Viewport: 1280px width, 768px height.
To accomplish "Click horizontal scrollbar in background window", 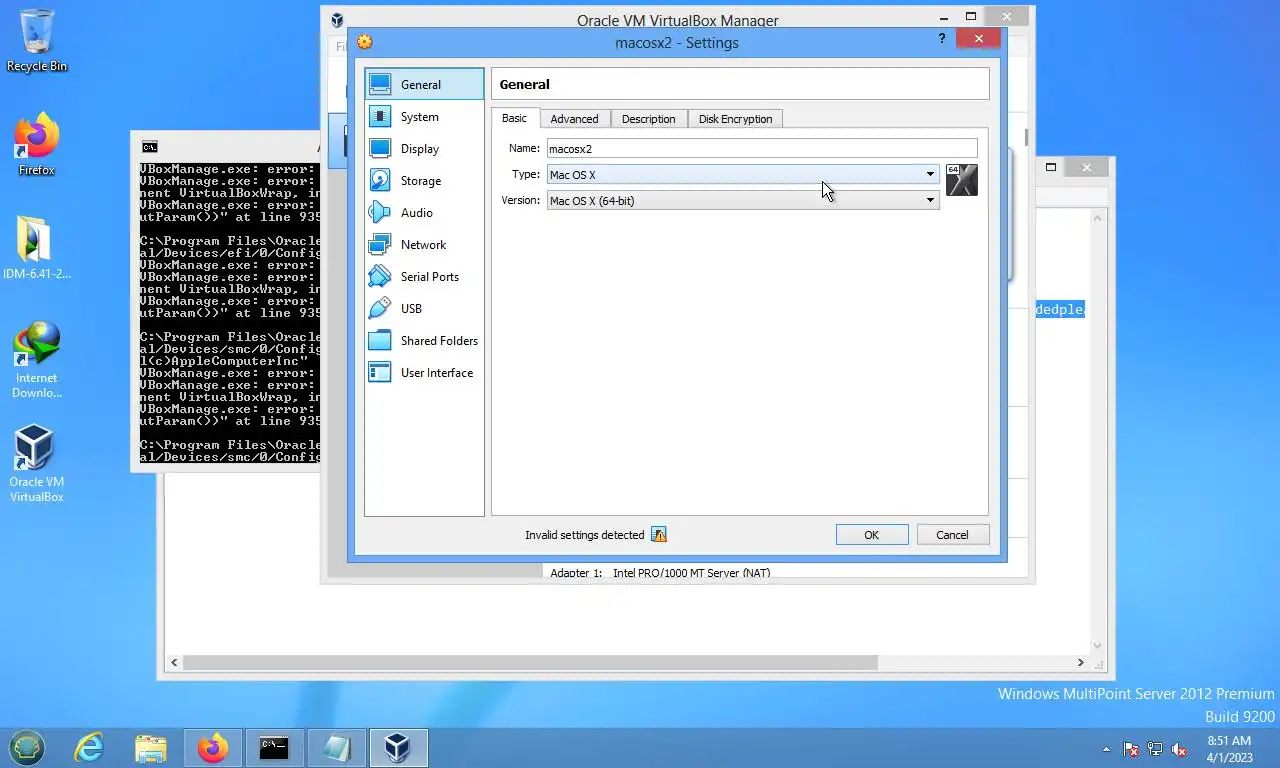I will (x=530, y=663).
